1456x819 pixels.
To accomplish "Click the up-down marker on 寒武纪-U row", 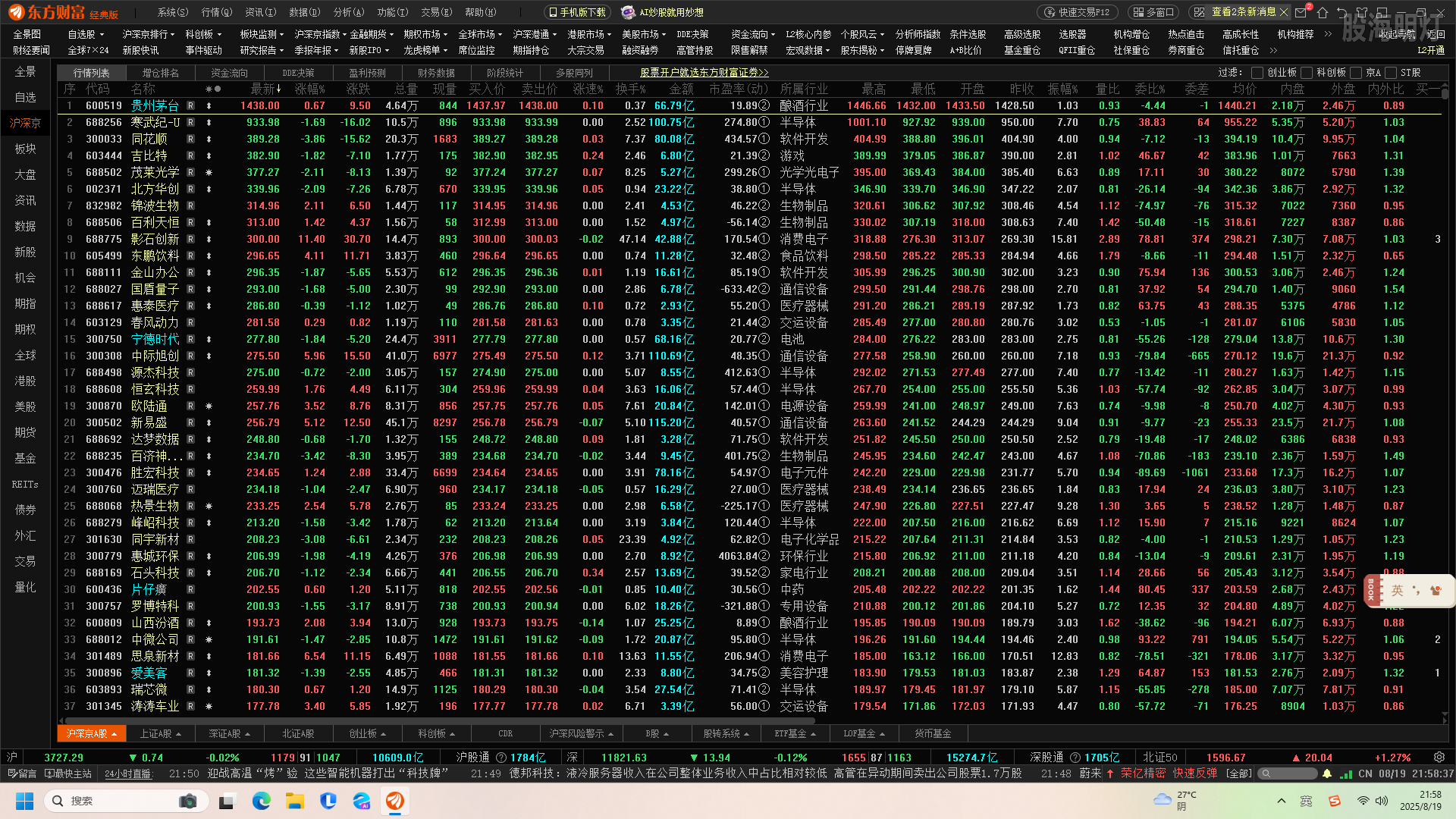I will click(209, 122).
